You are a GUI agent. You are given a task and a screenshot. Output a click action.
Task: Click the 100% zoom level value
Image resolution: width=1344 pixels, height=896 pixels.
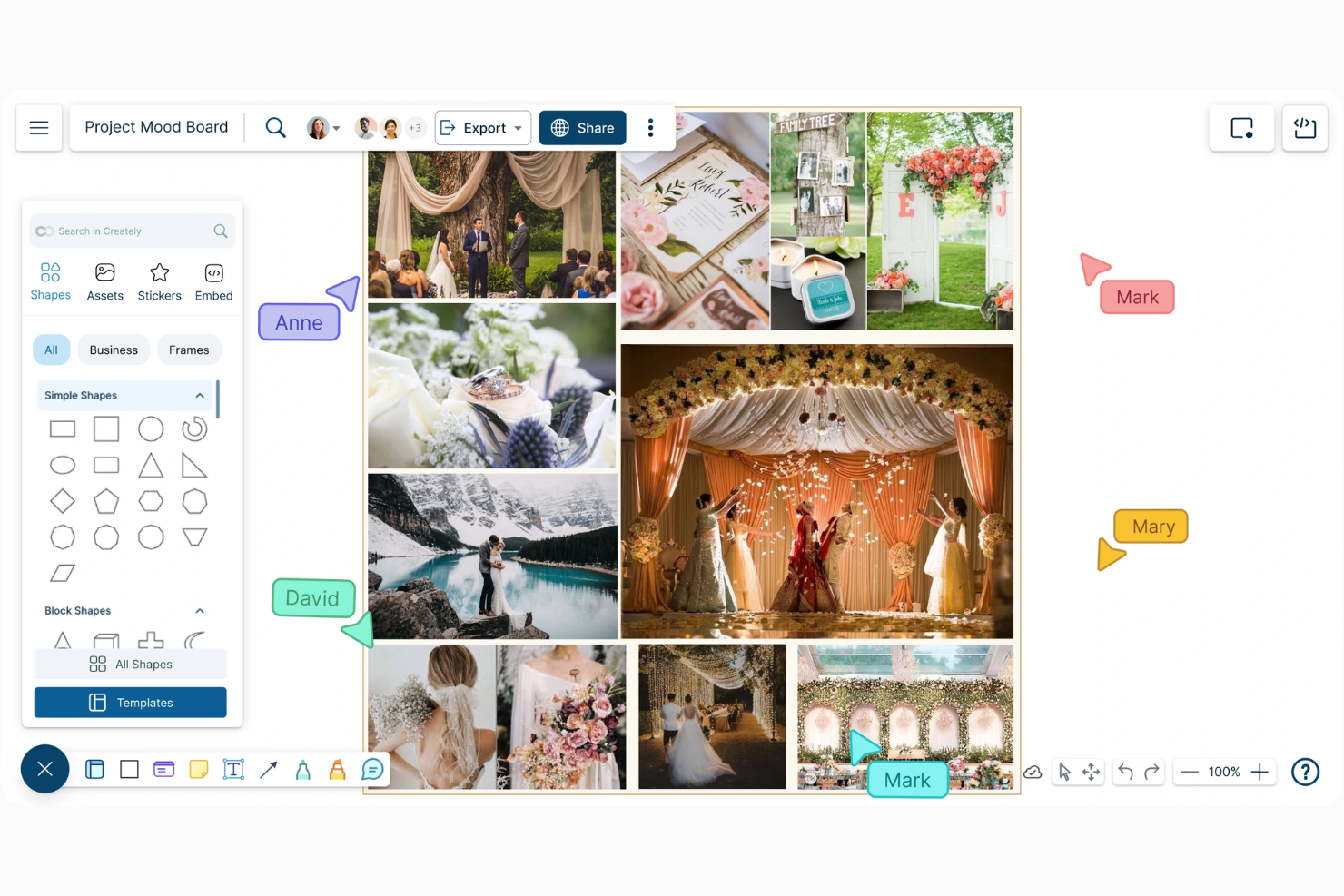[x=1224, y=773]
